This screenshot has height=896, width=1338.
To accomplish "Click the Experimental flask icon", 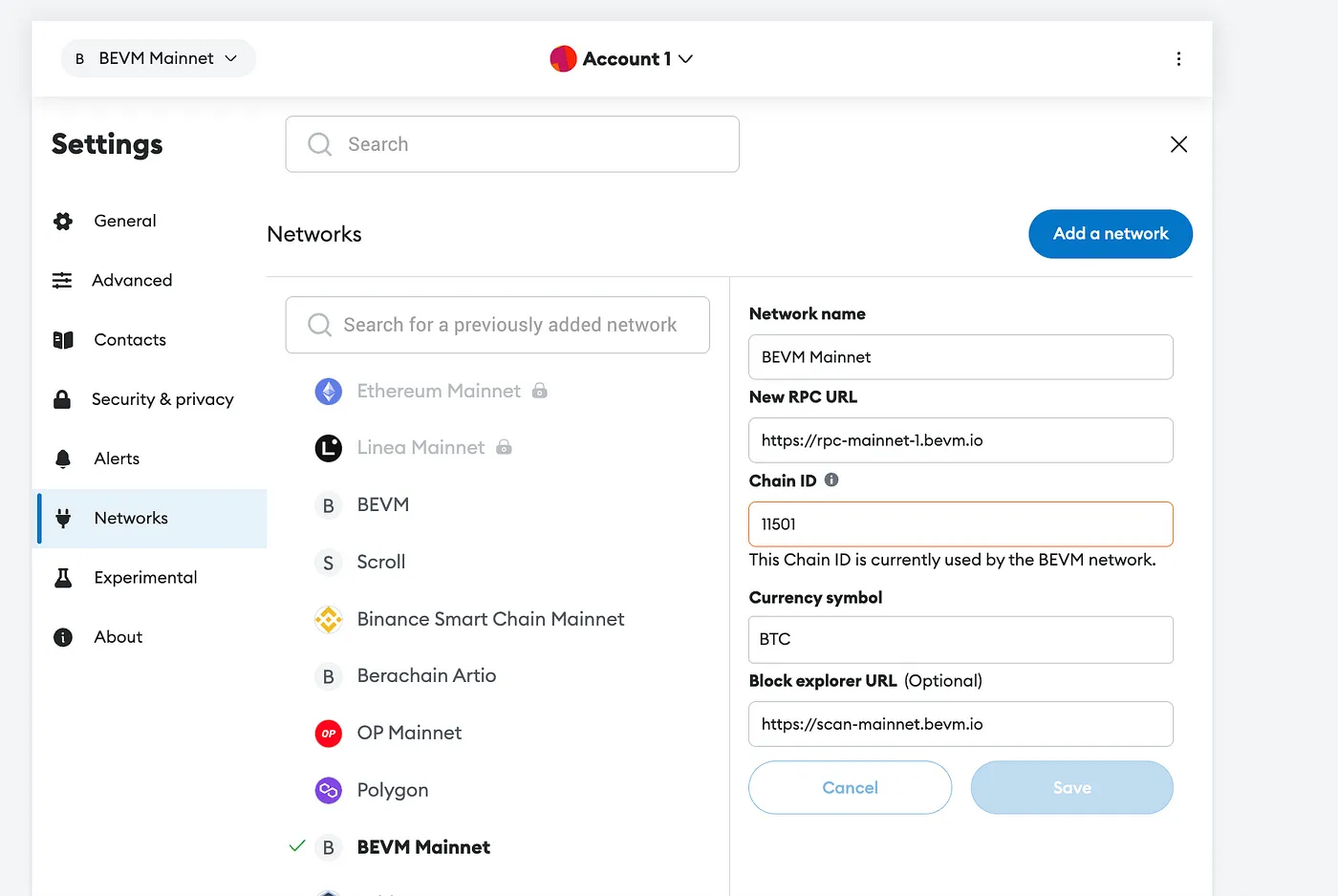I will coord(63,578).
